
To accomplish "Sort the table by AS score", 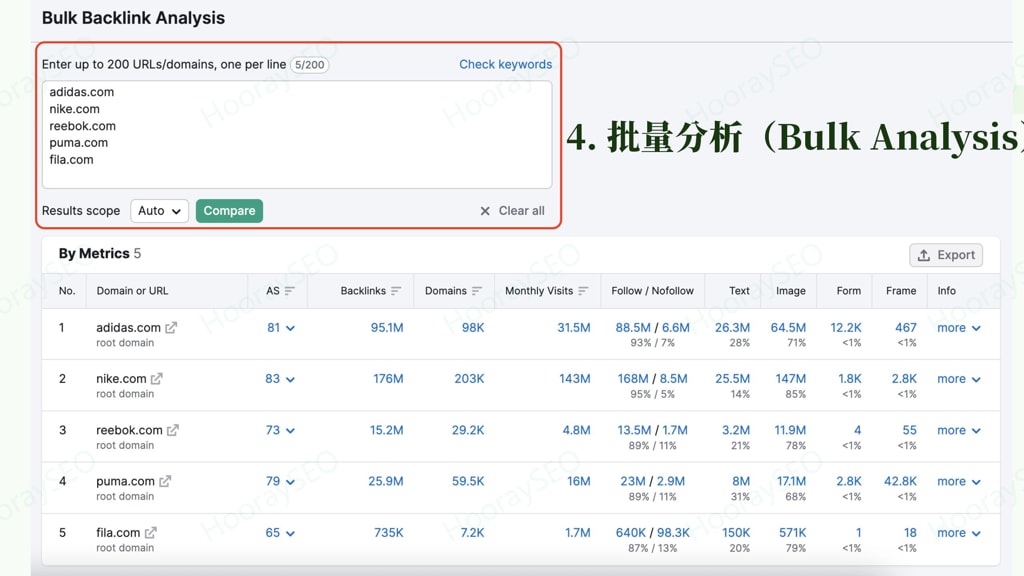I will click(287, 290).
